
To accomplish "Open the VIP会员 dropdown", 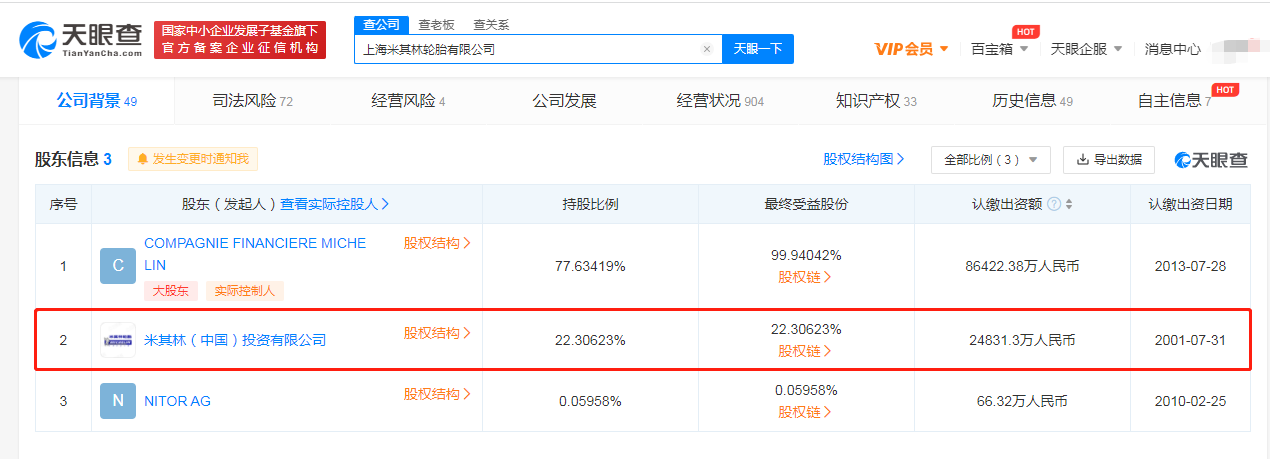I will [911, 49].
